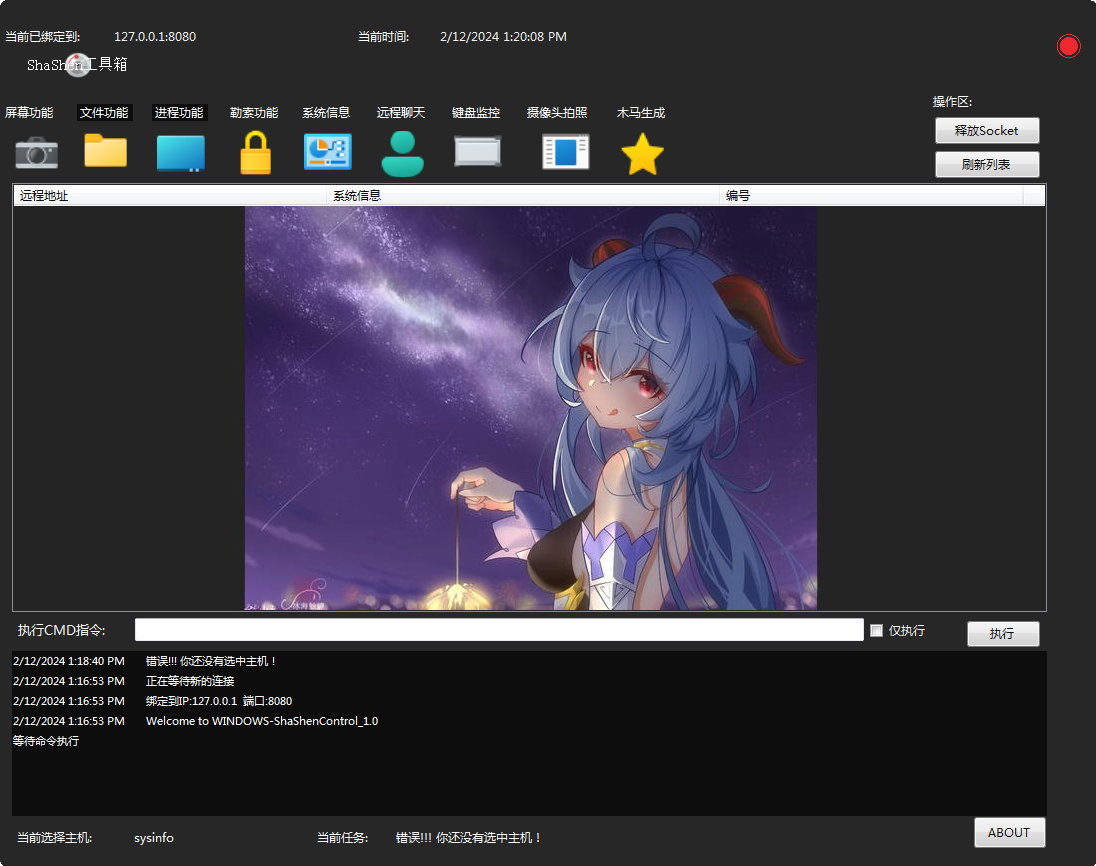Screen dimensions: 1096x866
Task: Select the 系统信息 column header in list
Action: pos(523,196)
